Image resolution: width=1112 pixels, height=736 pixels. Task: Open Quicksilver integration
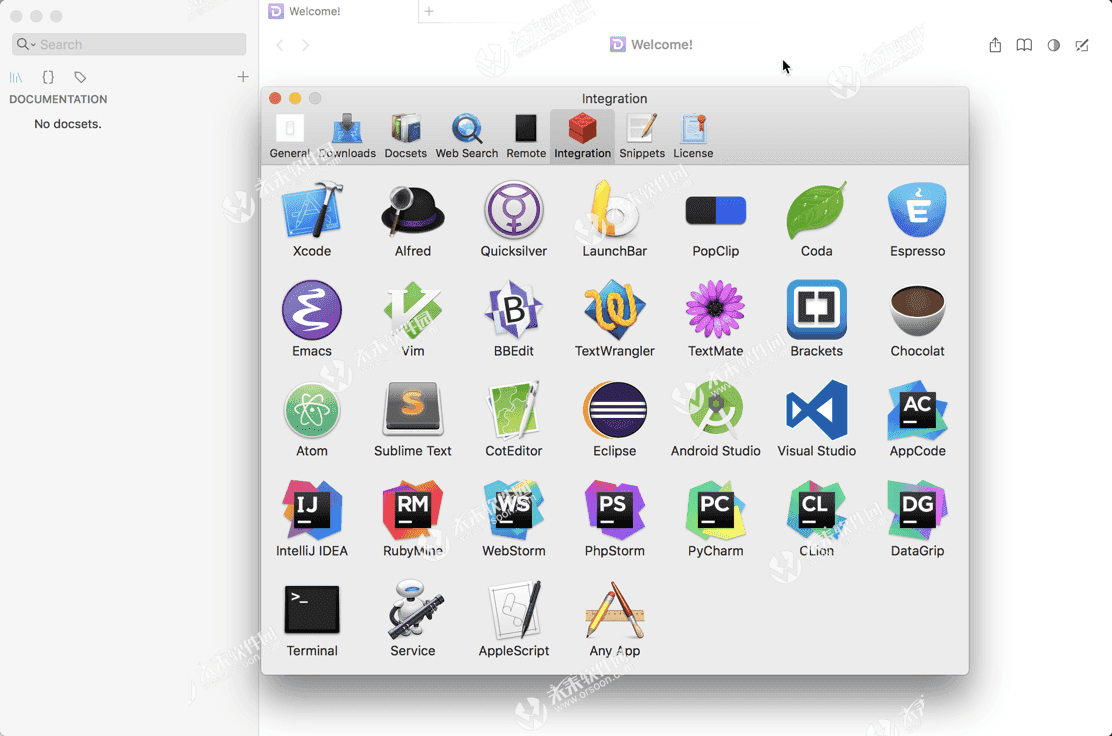513,211
